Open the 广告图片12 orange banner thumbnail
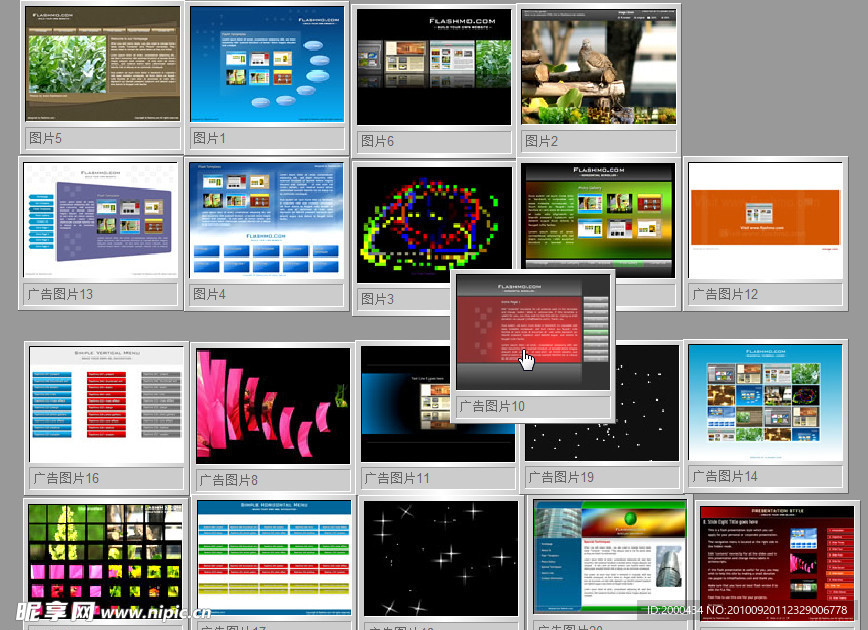 coord(765,220)
